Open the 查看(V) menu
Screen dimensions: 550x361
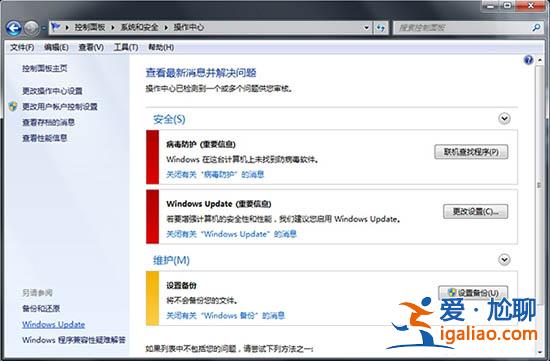click(91, 47)
